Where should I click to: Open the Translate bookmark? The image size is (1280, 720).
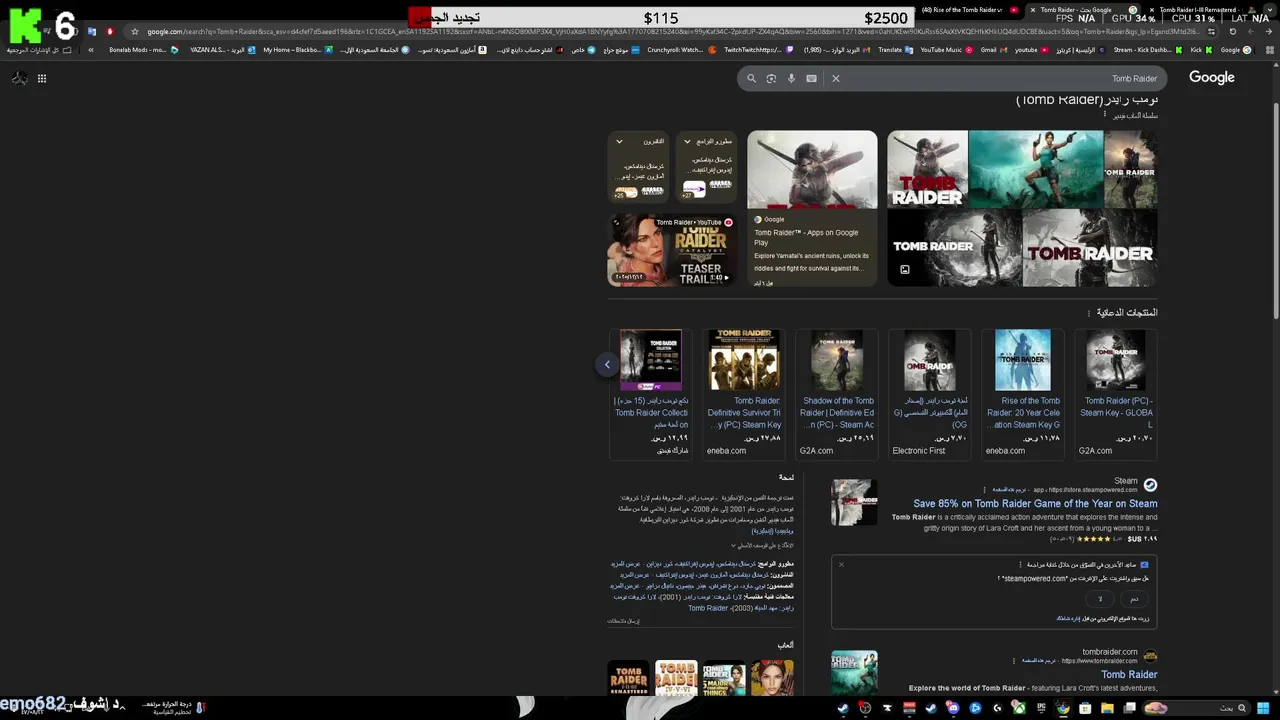coord(896,49)
